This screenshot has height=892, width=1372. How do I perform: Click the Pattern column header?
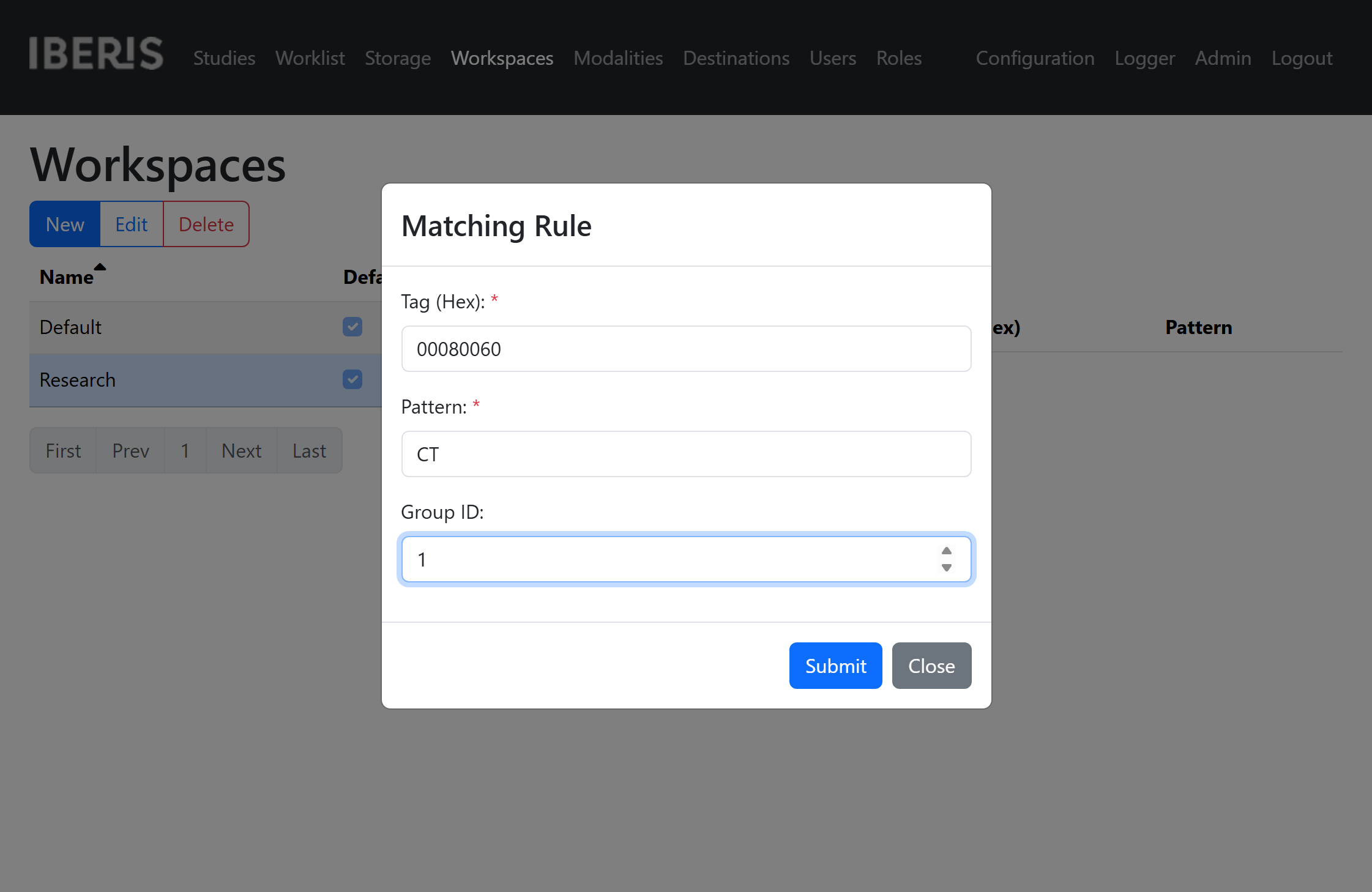pyautogui.click(x=1199, y=327)
